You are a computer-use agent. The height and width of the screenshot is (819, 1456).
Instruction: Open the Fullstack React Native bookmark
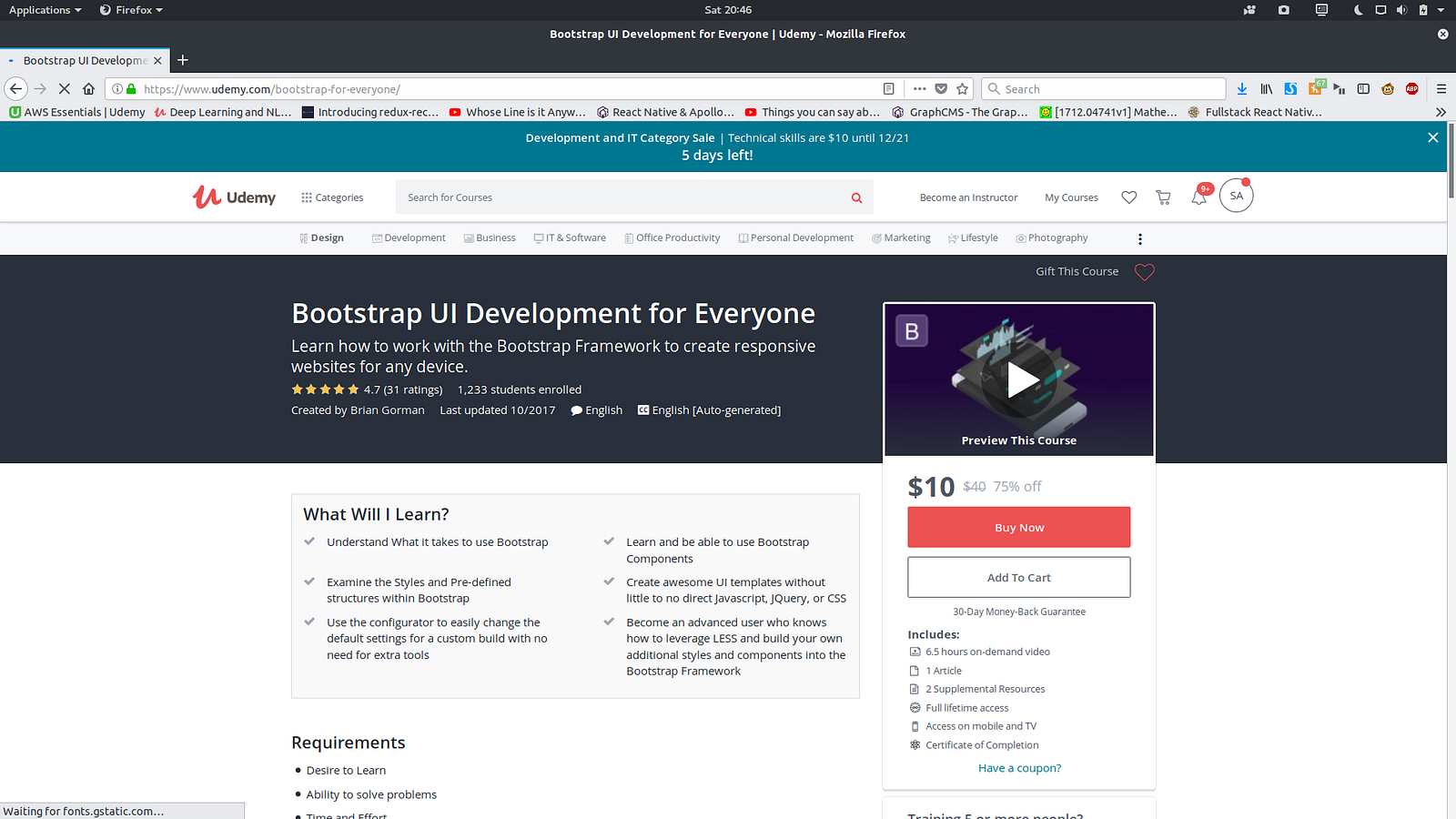[x=1255, y=112]
